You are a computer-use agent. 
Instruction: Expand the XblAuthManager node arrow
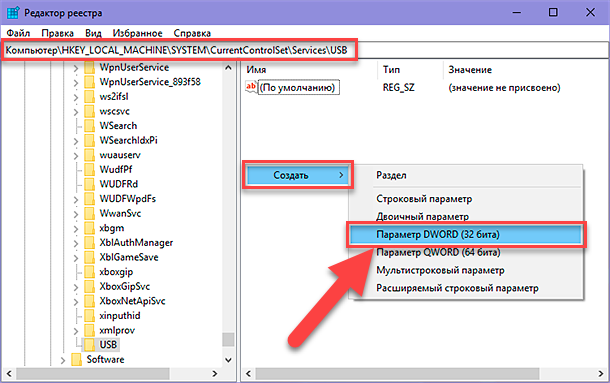tap(76, 243)
